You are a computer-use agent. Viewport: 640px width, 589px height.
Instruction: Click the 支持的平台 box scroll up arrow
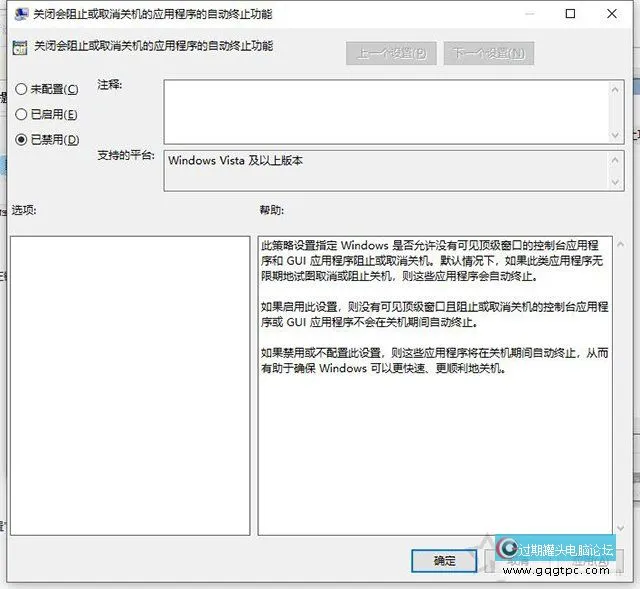coord(615,160)
